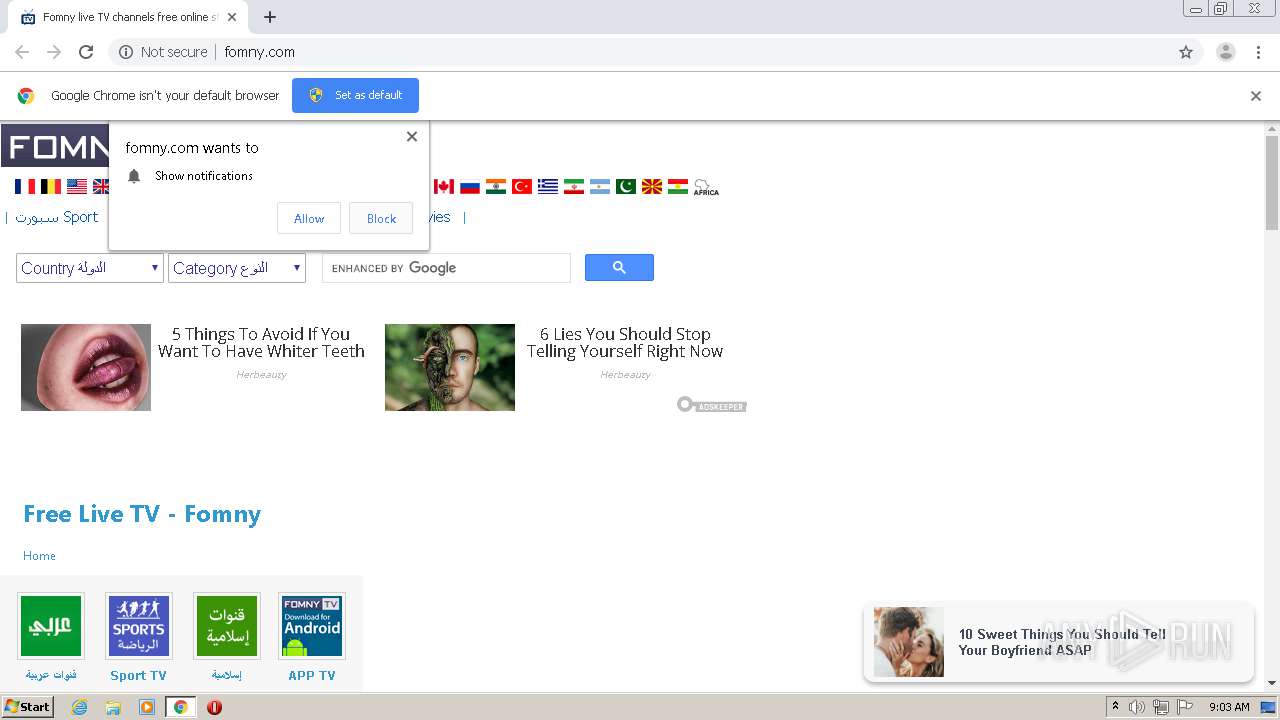Screen dimensions: 1280x720
Task: Set Chrome as default browser
Action: pyautogui.click(x=355, y=95)
